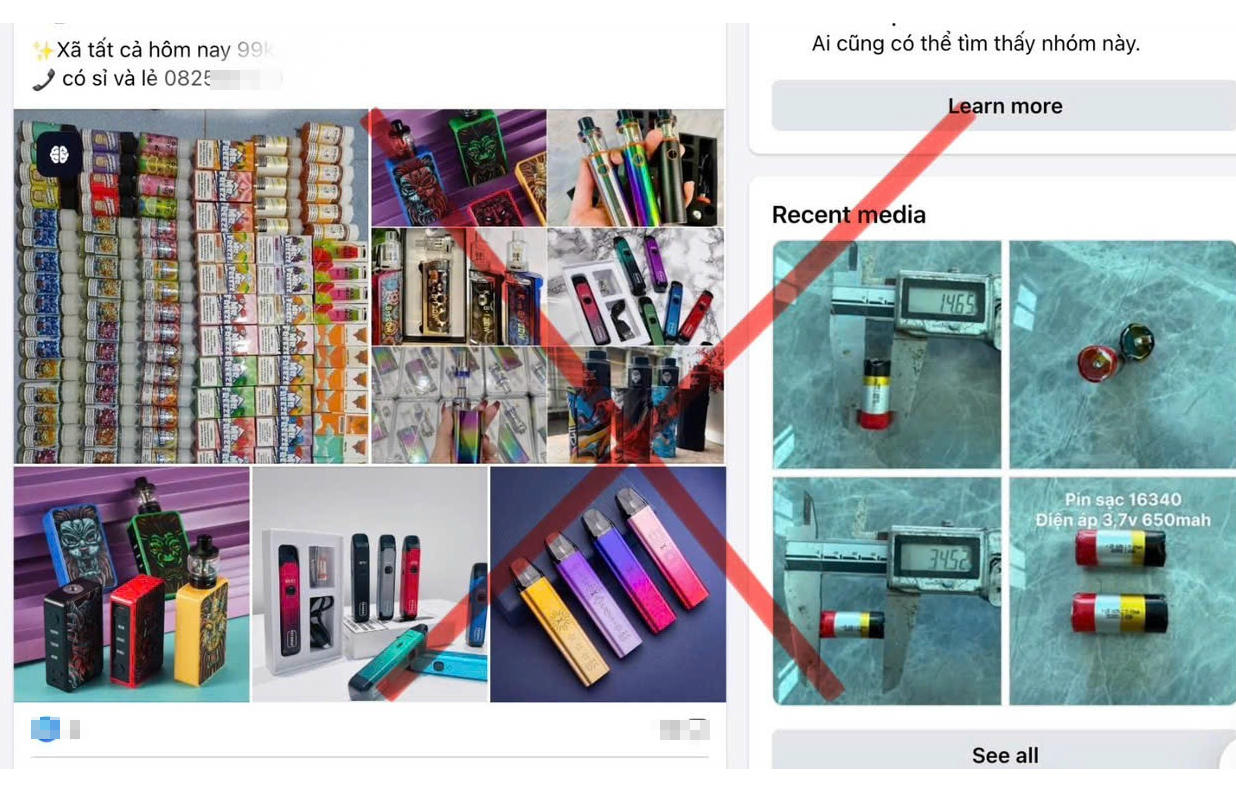Open the caliper photo reading 14.65
The image size is (1236, 788).
887,354
